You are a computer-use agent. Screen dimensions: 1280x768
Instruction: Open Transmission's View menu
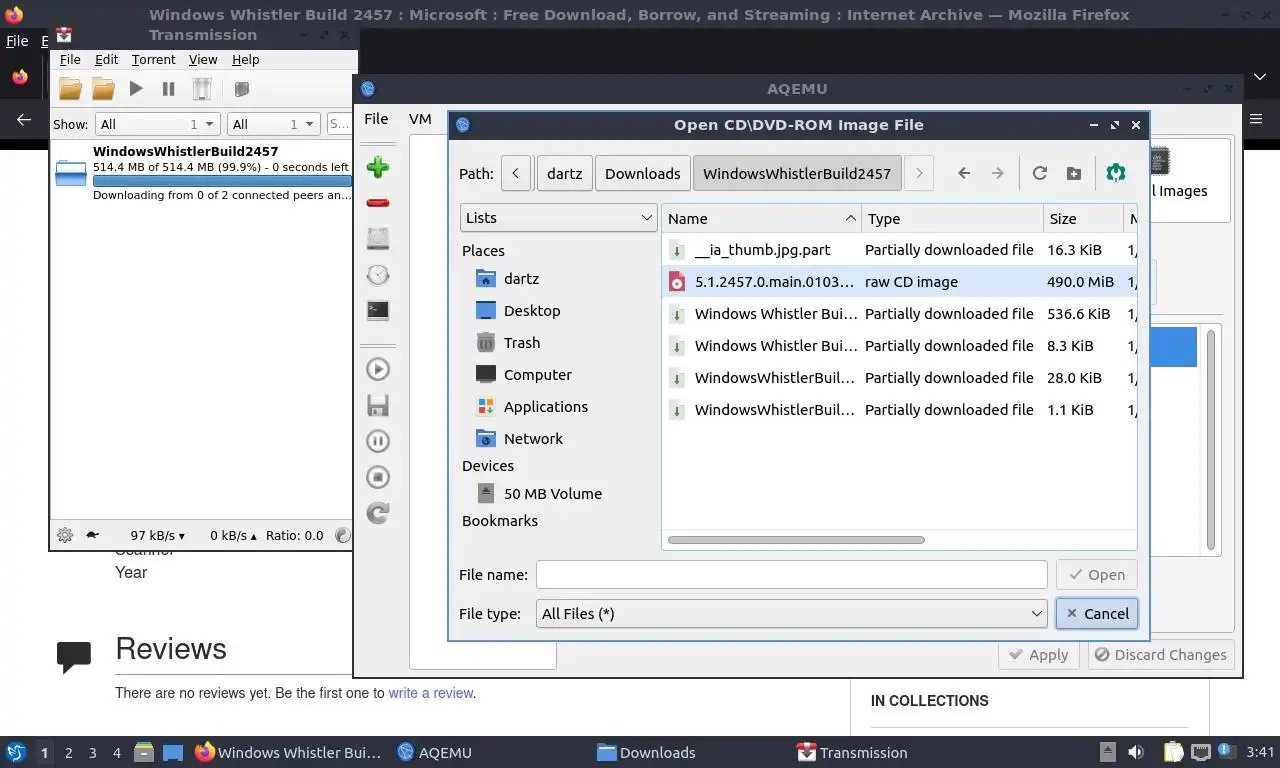pos(203,60)
